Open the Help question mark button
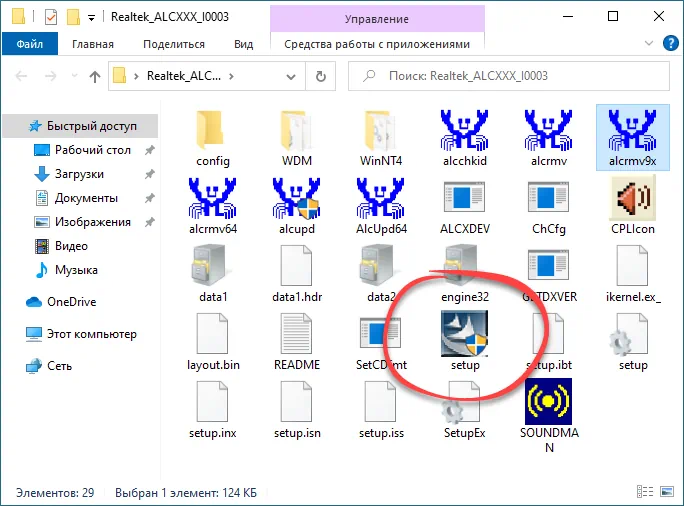Screen dimensions: 684x506 pos(670,43)
